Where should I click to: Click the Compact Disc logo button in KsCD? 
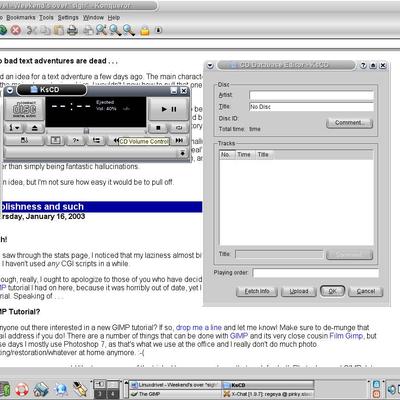point(24,109)
